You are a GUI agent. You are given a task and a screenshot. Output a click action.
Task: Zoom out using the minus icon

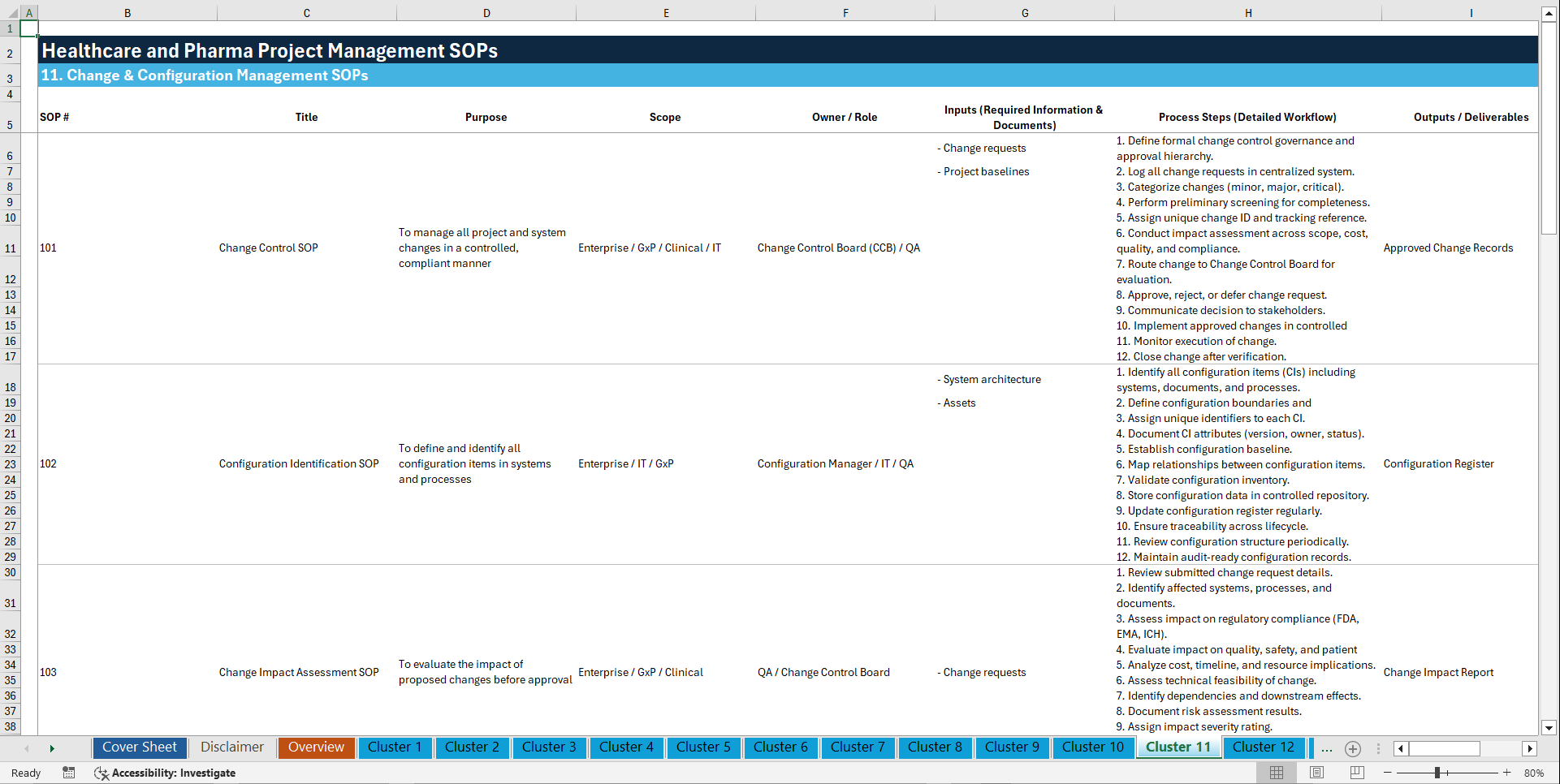pyautogui.click(x=1388, y=773)
